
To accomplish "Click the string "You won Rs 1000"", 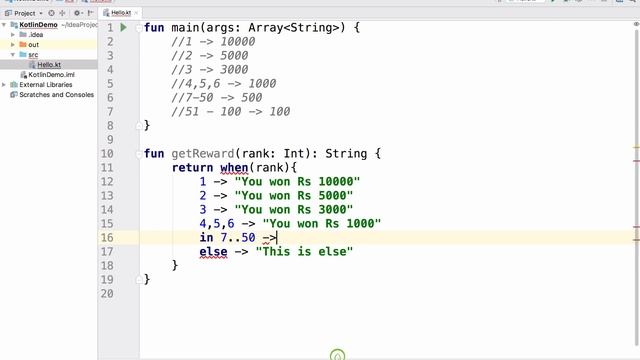I will (322, 223).
